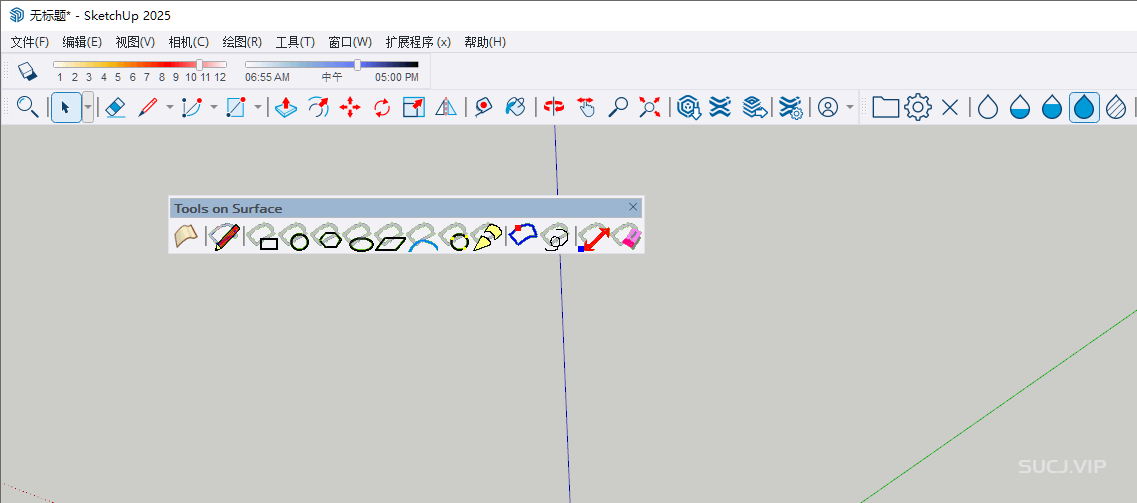Open the 绘图(R) menu
The height and width of the screenshot is (503, 1137).
[x=242, y=42]
